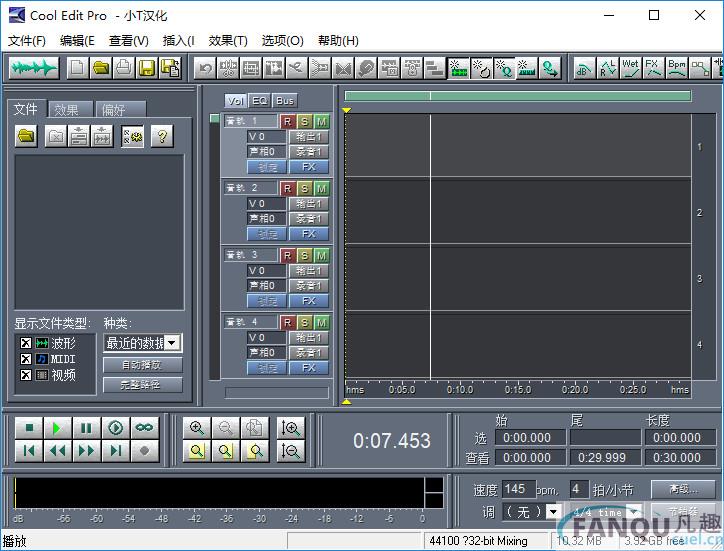724x551 pixels.
Task: Open a session with the toolbar folder icon
Action: (101, 68)
